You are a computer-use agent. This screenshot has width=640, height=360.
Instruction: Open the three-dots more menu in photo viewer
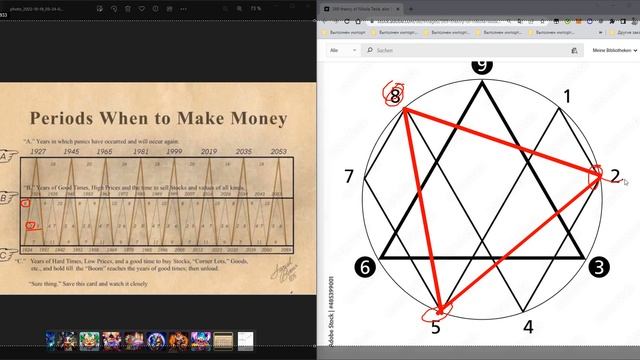pos(183,9)
